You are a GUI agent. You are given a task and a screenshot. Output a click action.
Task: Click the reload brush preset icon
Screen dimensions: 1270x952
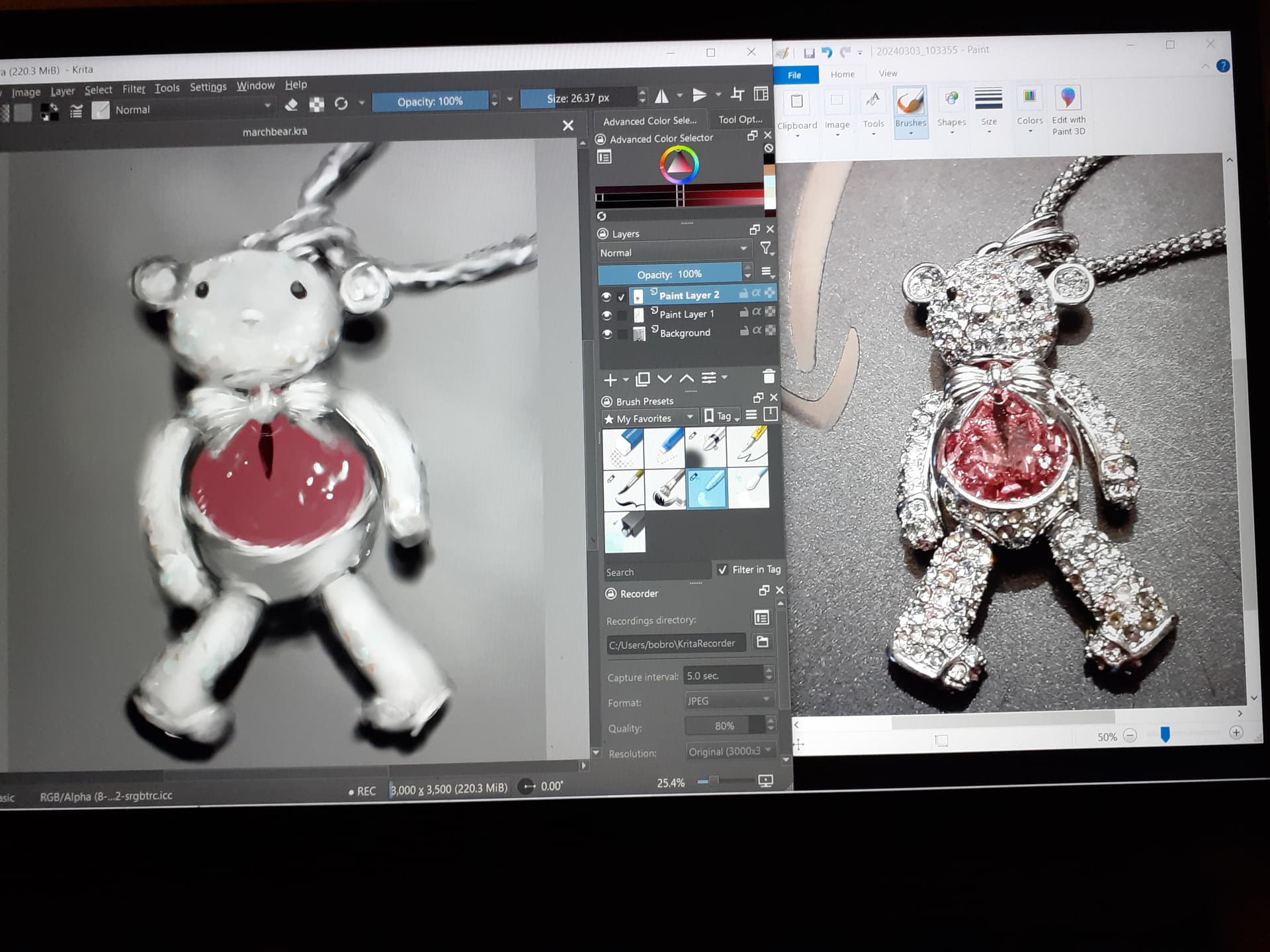point(341,104)
